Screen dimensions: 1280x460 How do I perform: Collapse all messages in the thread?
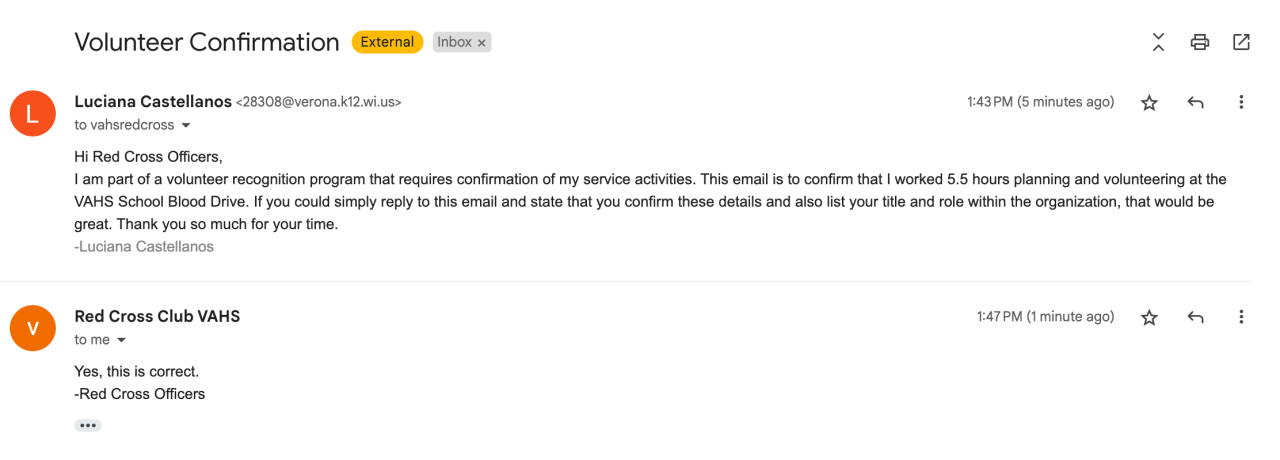coord(1158,42)
